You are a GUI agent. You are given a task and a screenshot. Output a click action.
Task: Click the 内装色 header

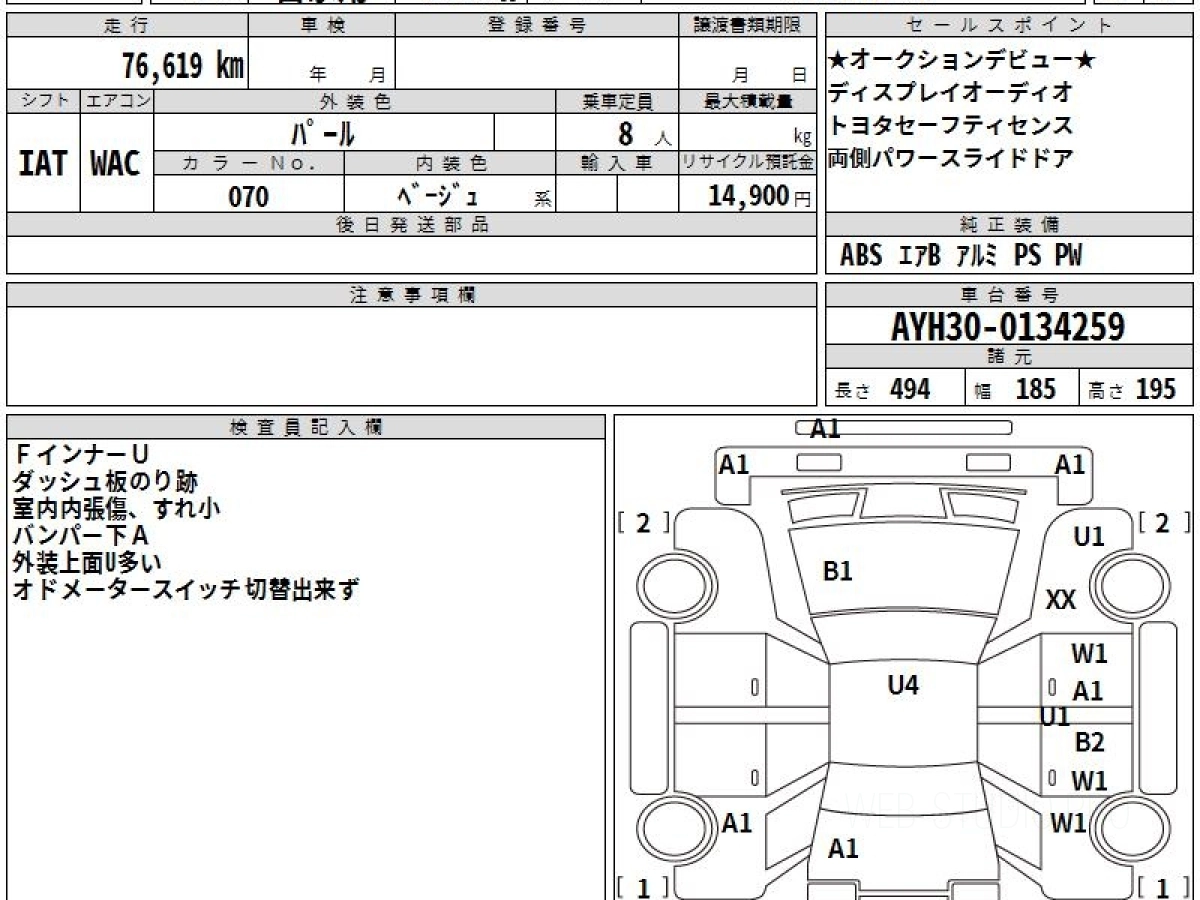click(x=450, y=163)
